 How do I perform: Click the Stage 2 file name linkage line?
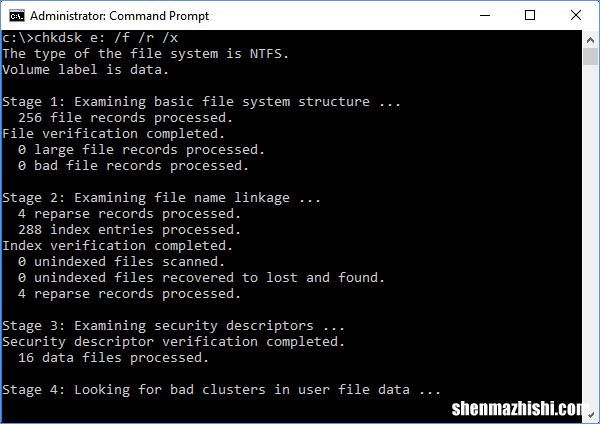tap(161, 198)
